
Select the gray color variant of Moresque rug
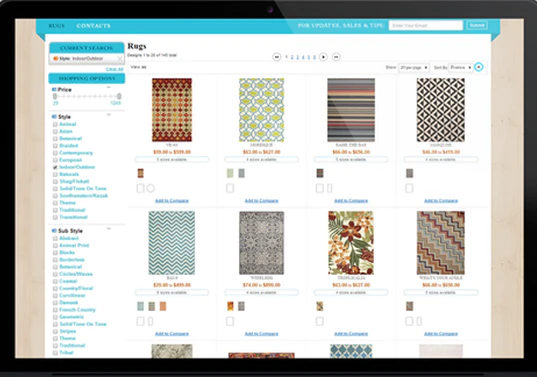tap(241, 173)
